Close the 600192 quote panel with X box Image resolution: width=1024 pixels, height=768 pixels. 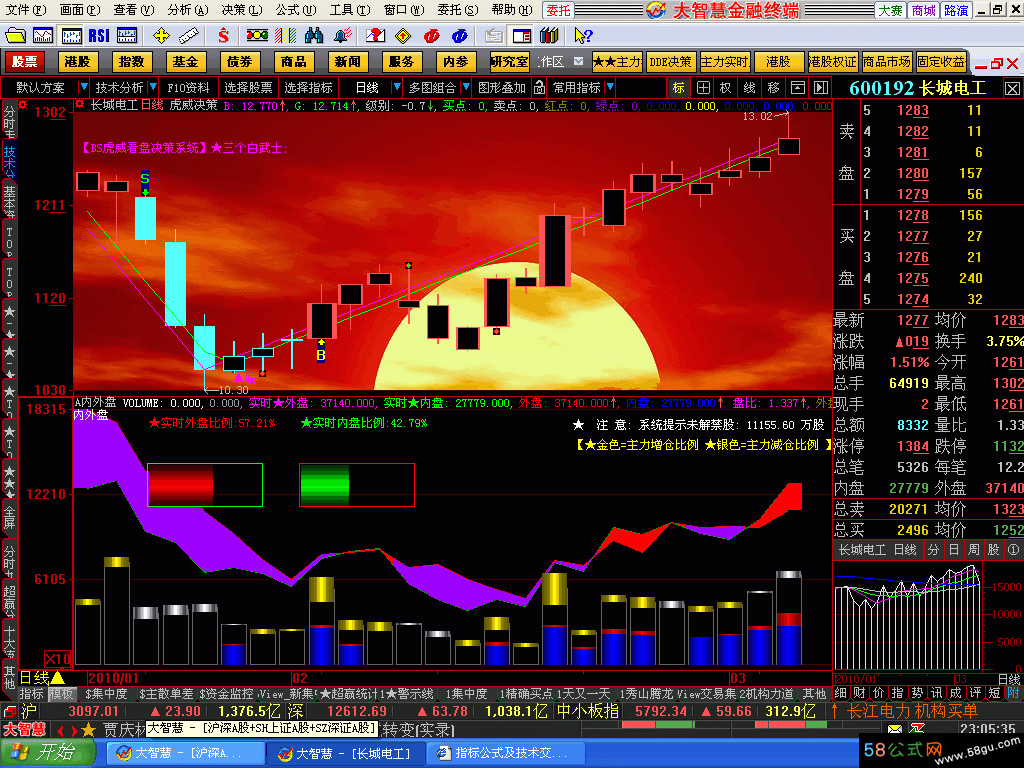tap(1012, 89)
